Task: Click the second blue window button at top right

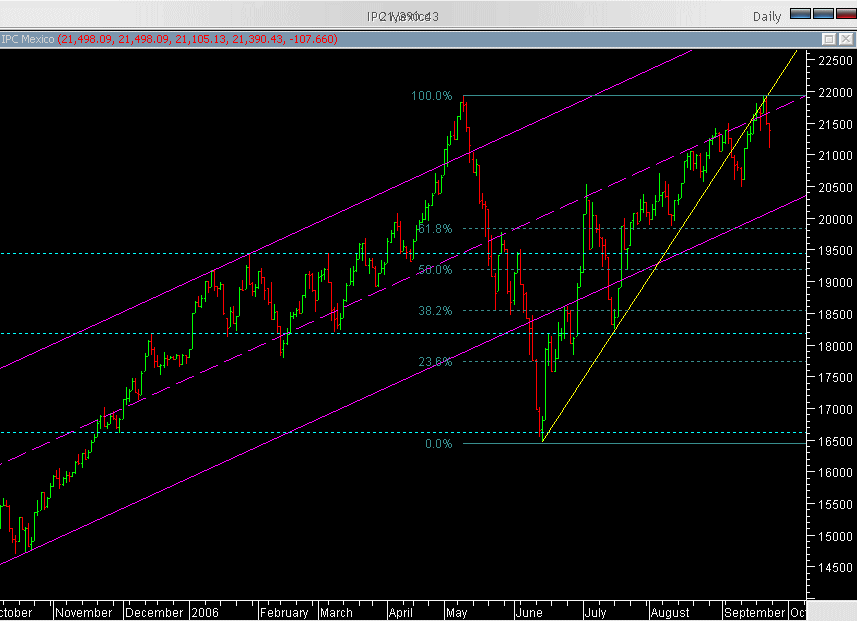Action: [822, 14]
